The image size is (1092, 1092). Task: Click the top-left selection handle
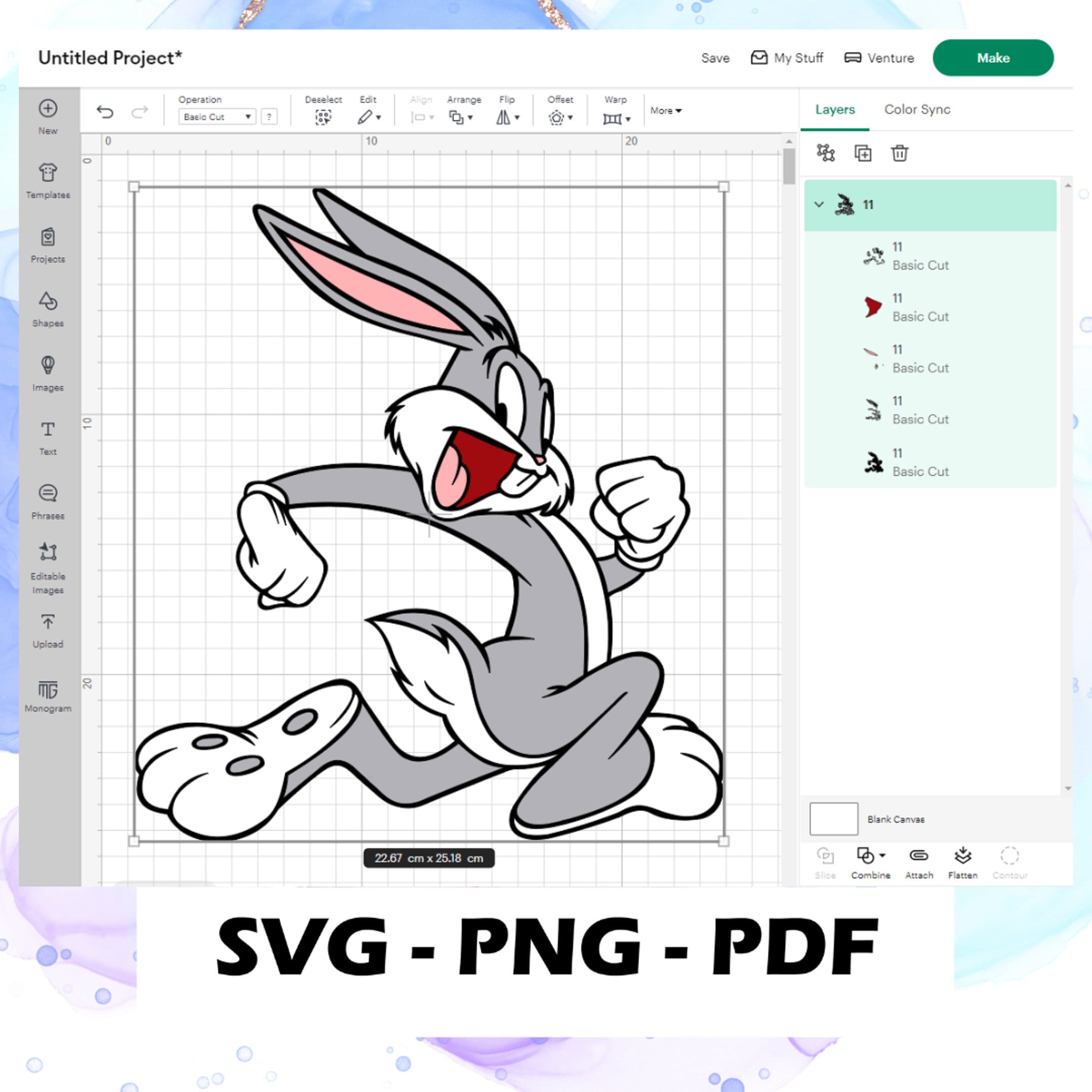click(x=134, y=187)
